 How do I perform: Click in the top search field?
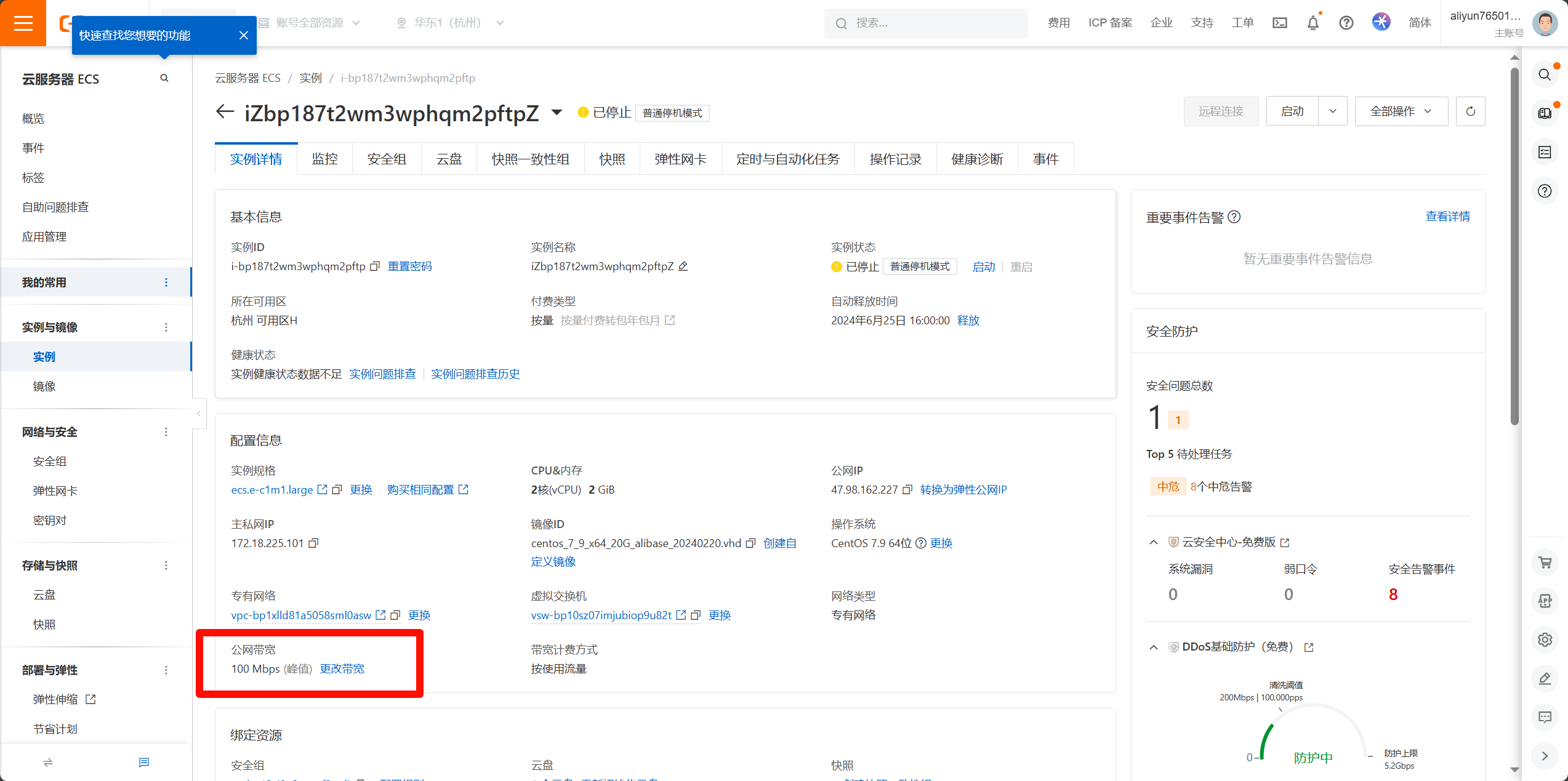[x=926, y=23]
